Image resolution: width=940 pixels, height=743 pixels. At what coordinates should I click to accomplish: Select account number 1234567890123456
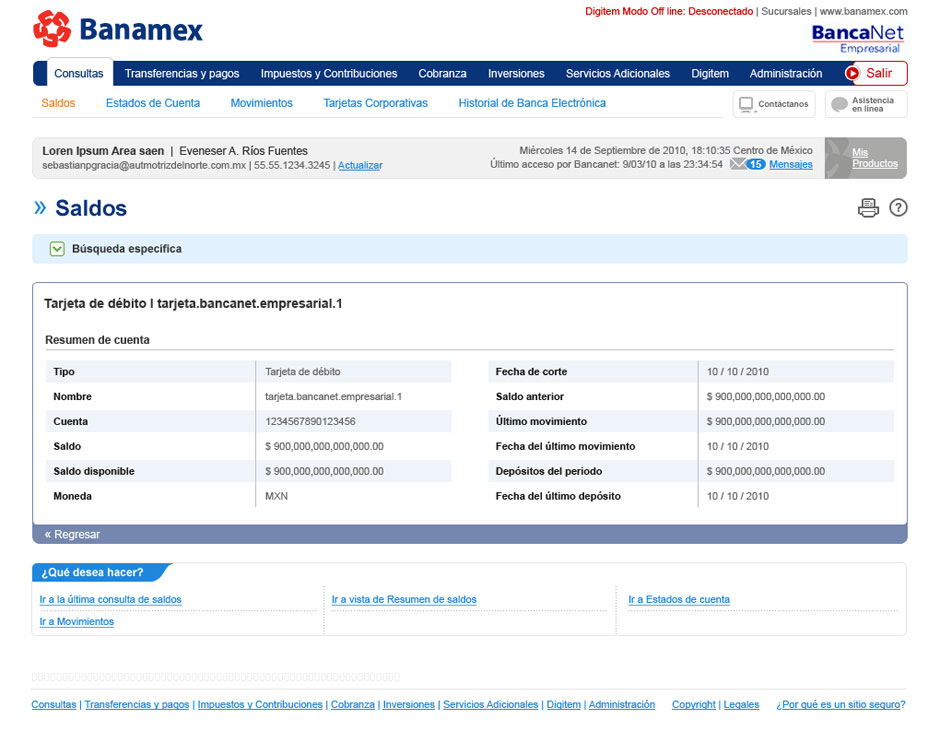(x=310, y=422)
